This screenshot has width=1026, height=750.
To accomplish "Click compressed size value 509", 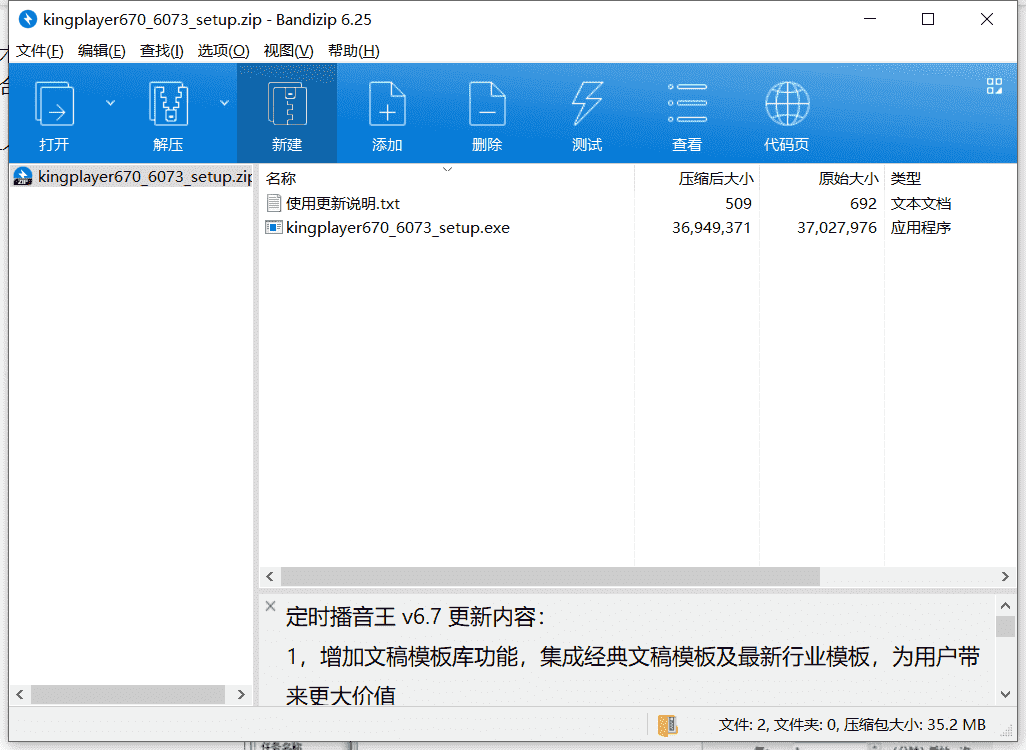I will point(738,204).
